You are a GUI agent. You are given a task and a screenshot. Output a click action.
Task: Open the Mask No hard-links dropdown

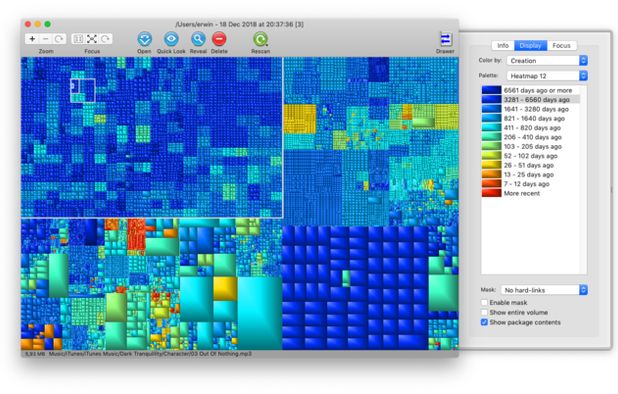point(544,290)
